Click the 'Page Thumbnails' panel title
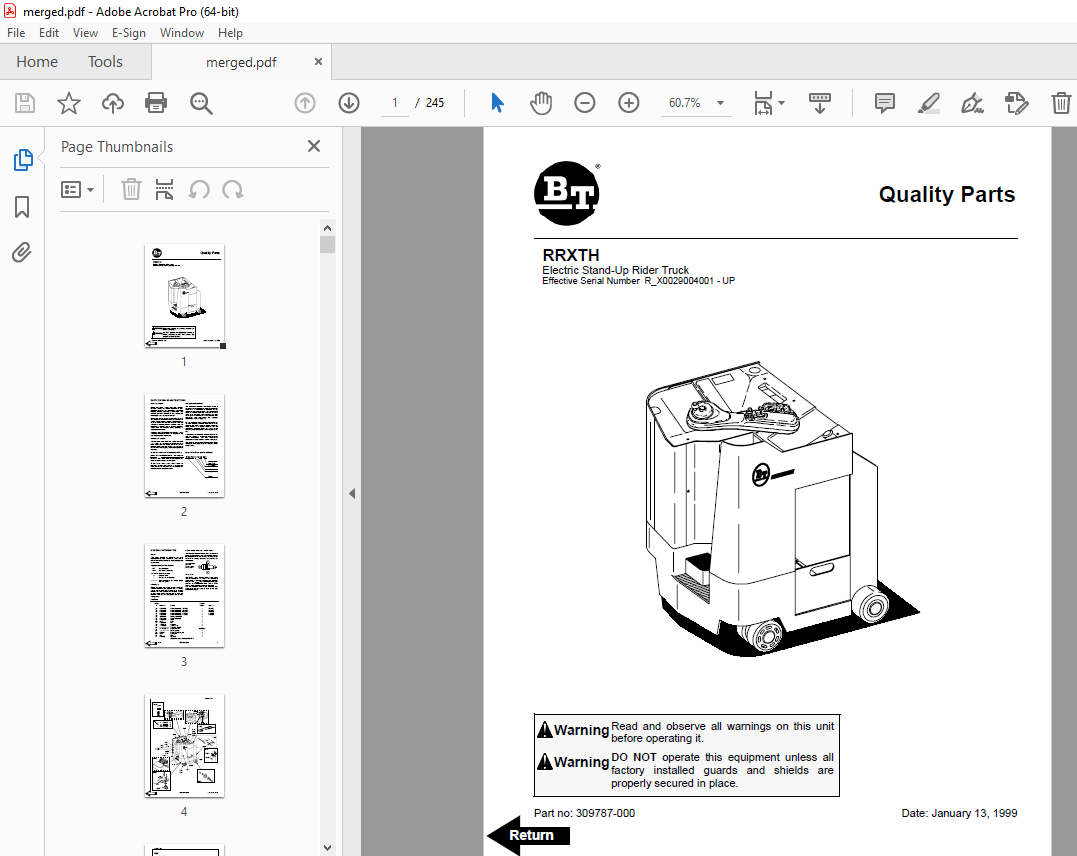 [x=117, y=147]
